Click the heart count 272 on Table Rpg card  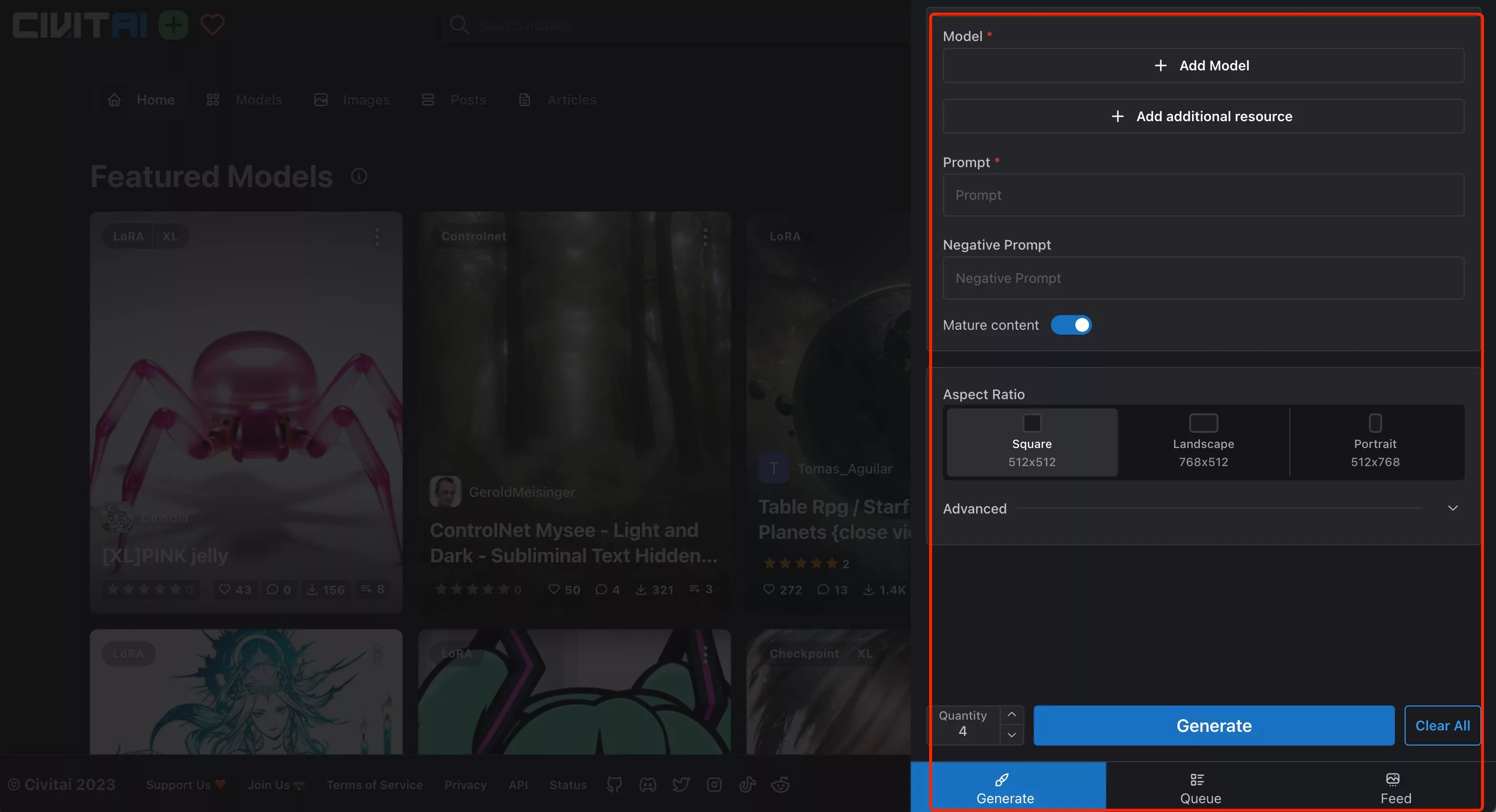(x=782, y=590)
